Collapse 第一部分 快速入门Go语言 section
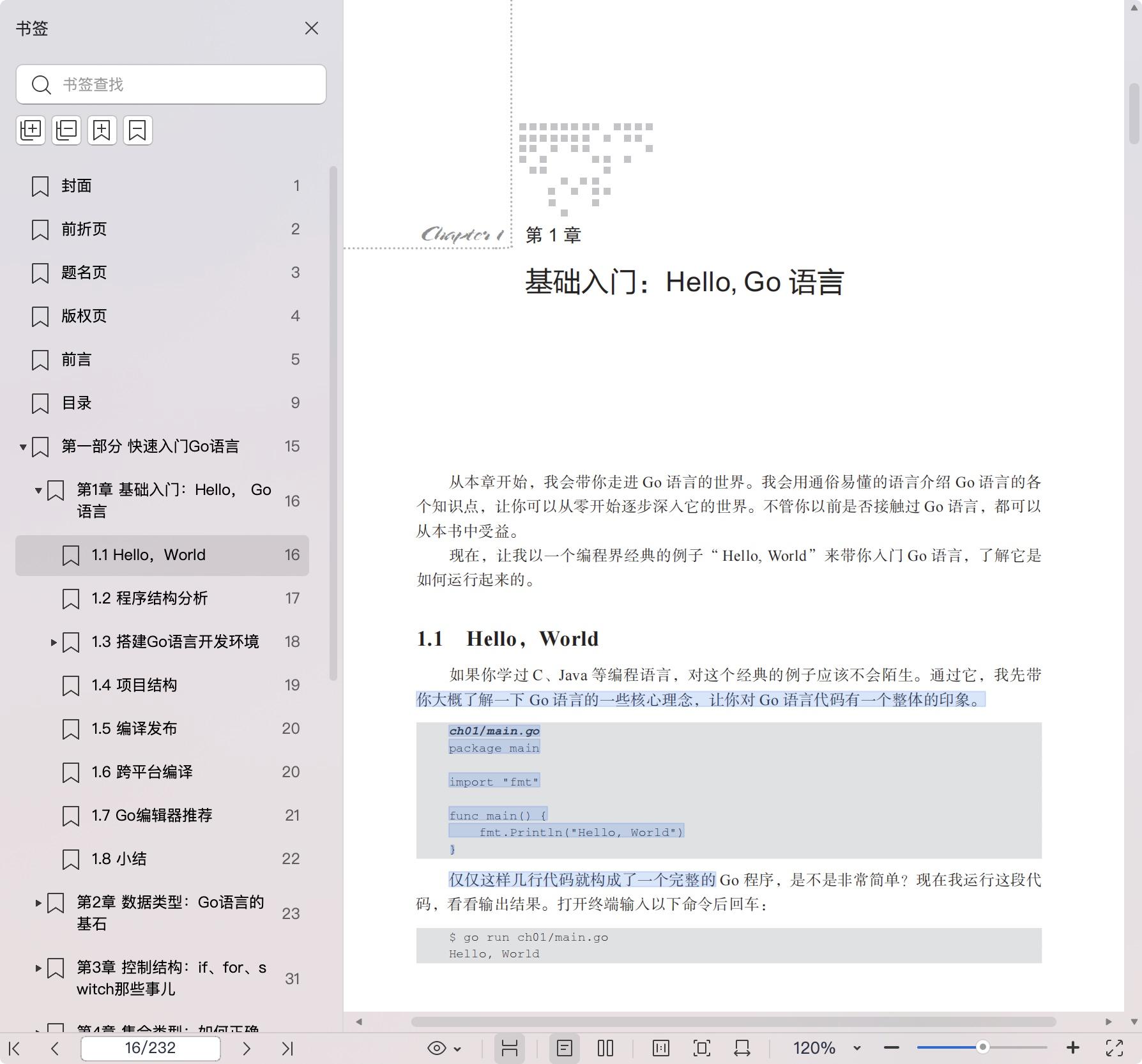The height and width of the screenshot is (1064, 1142). 23,446
